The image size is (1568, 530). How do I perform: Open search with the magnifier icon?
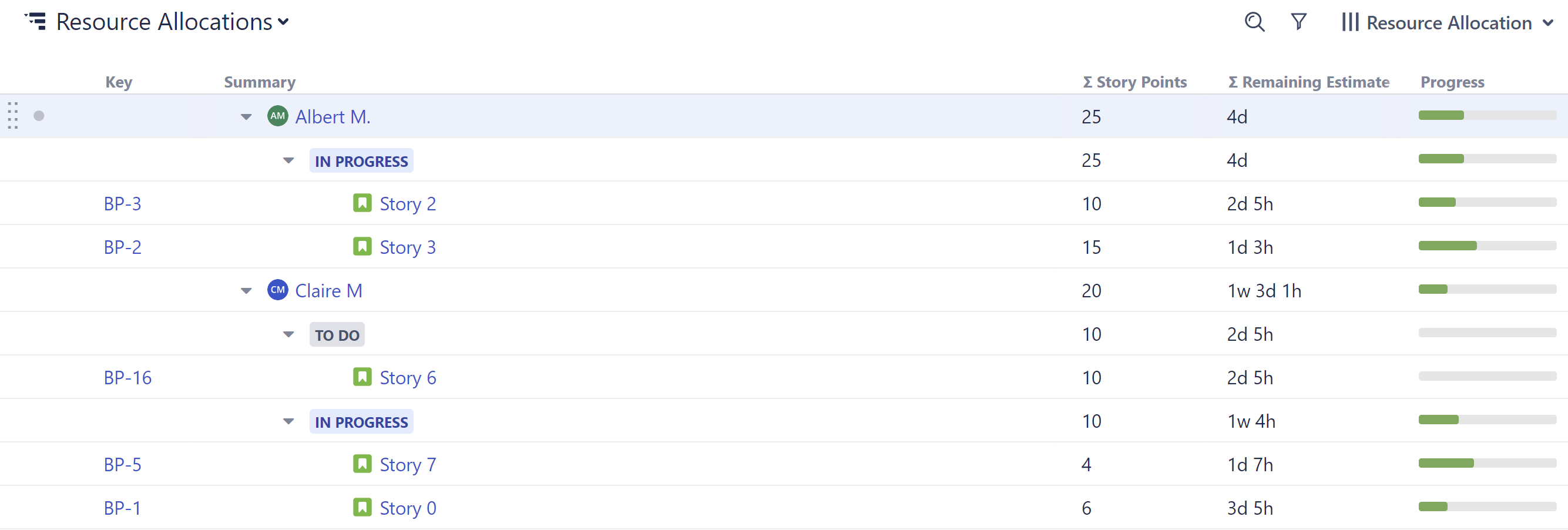(x=1254, y=22)
